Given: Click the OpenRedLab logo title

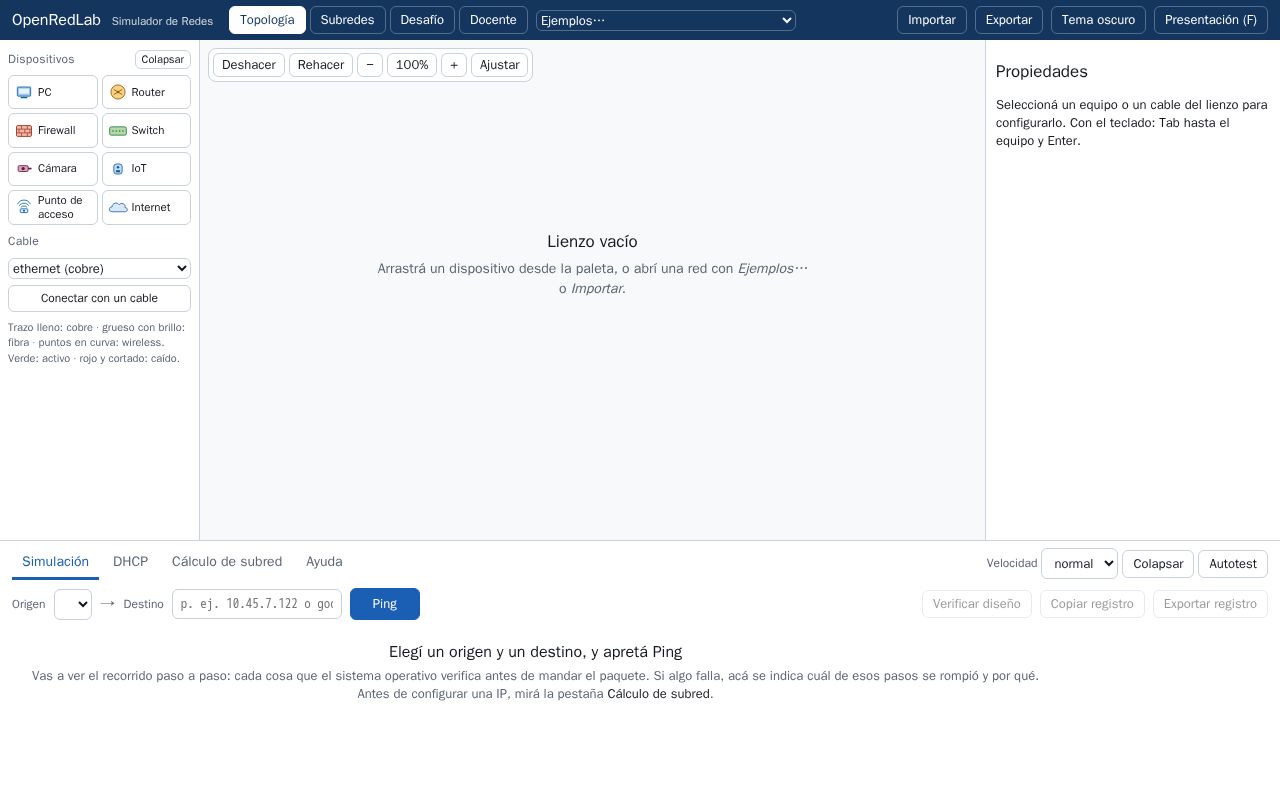Looking at the screenshot, I should pyautogui.click(x=56, y=20).
